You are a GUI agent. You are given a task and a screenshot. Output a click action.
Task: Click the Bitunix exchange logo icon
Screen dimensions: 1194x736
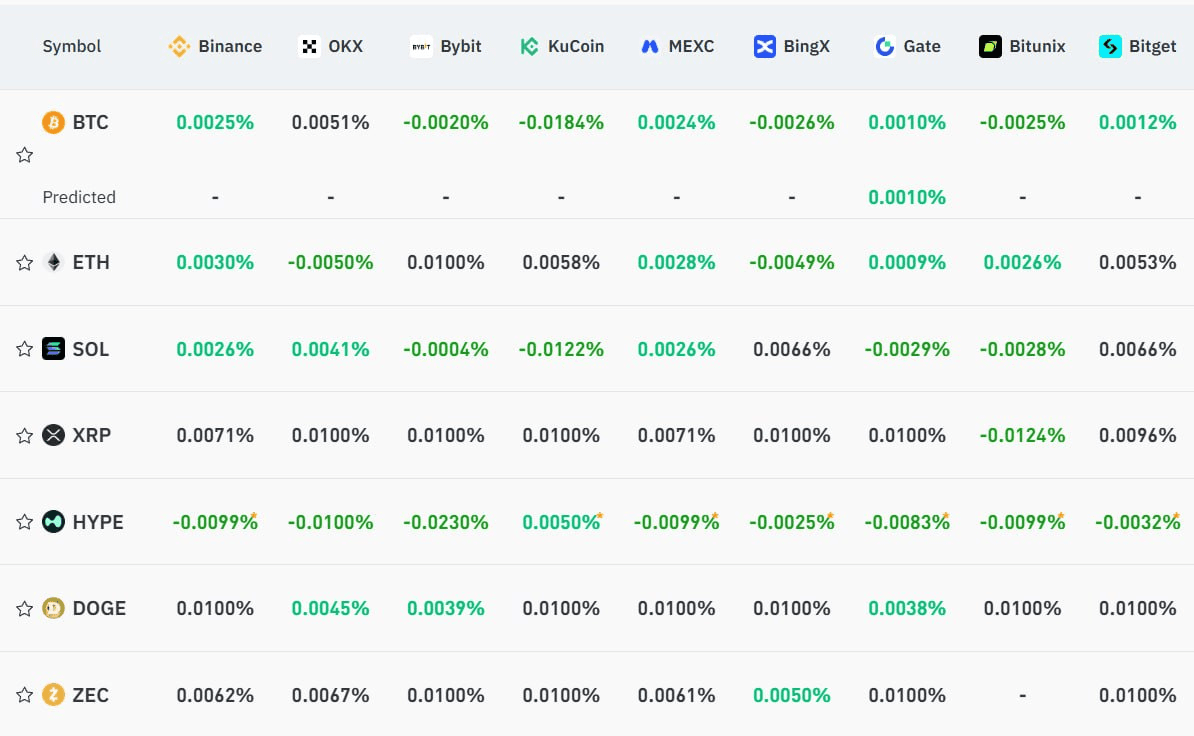pyautogui.click(x=990, y=46)
